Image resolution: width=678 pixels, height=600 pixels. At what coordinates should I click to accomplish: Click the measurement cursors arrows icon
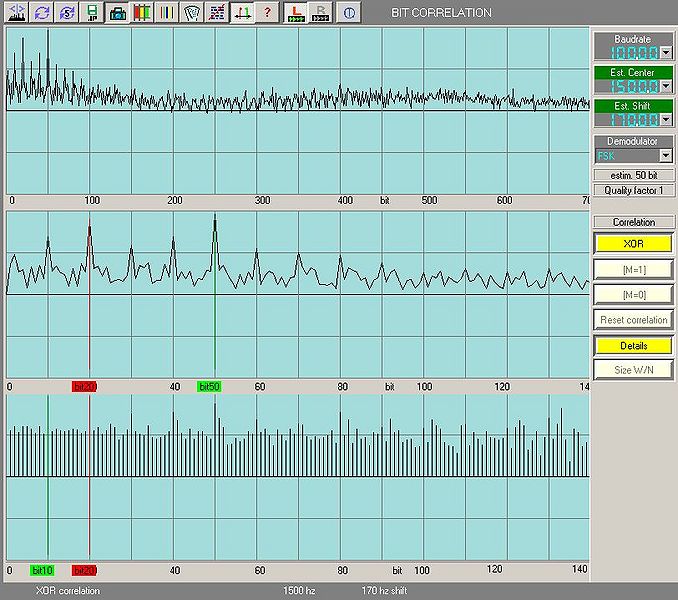pyautogui.click(x=242, y=12)
